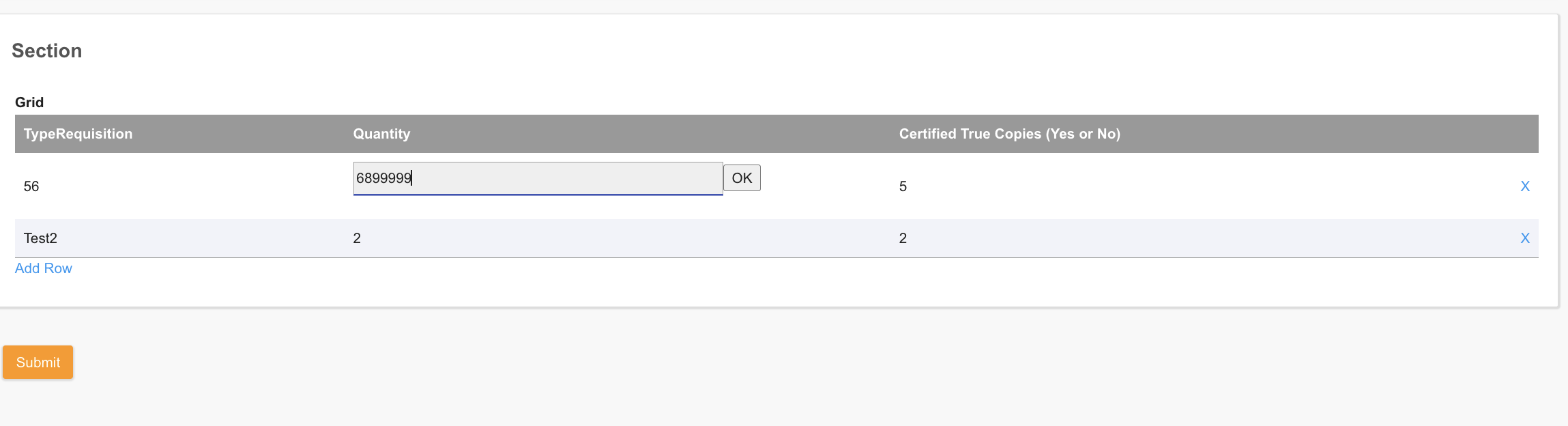Delete the row with TypeRequisition 56
Viewport: 1568px width, 426px height.
click(1524, 186)
